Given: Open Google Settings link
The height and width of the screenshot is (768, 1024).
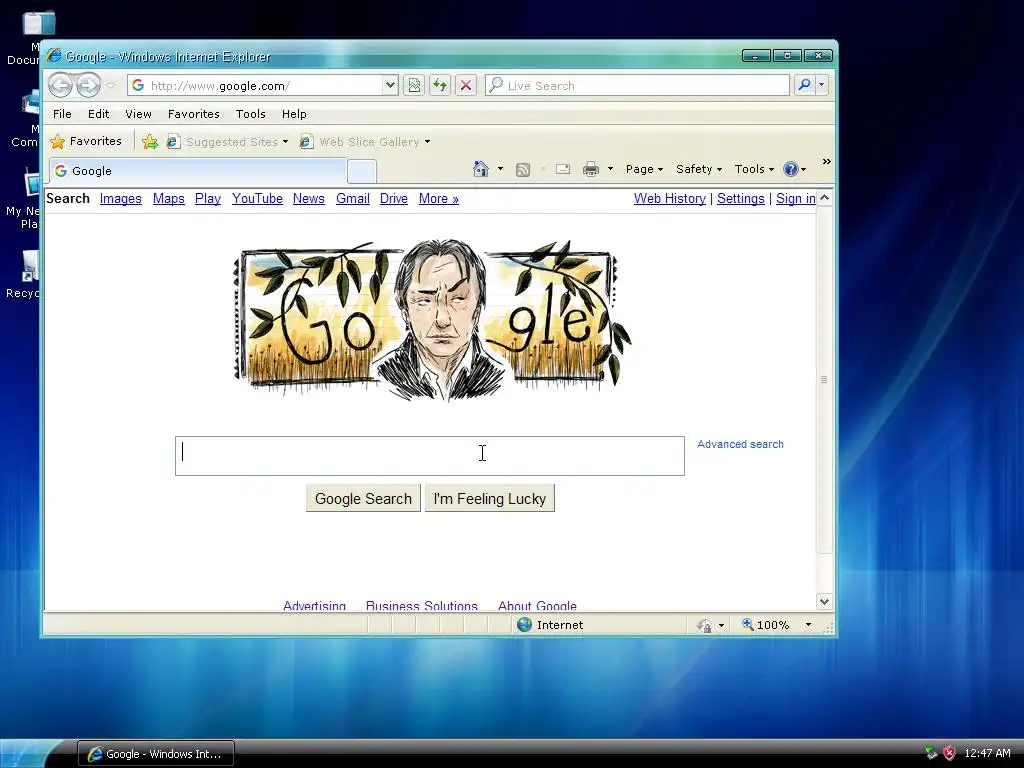Looking at the screenshot, I should 741,199.
